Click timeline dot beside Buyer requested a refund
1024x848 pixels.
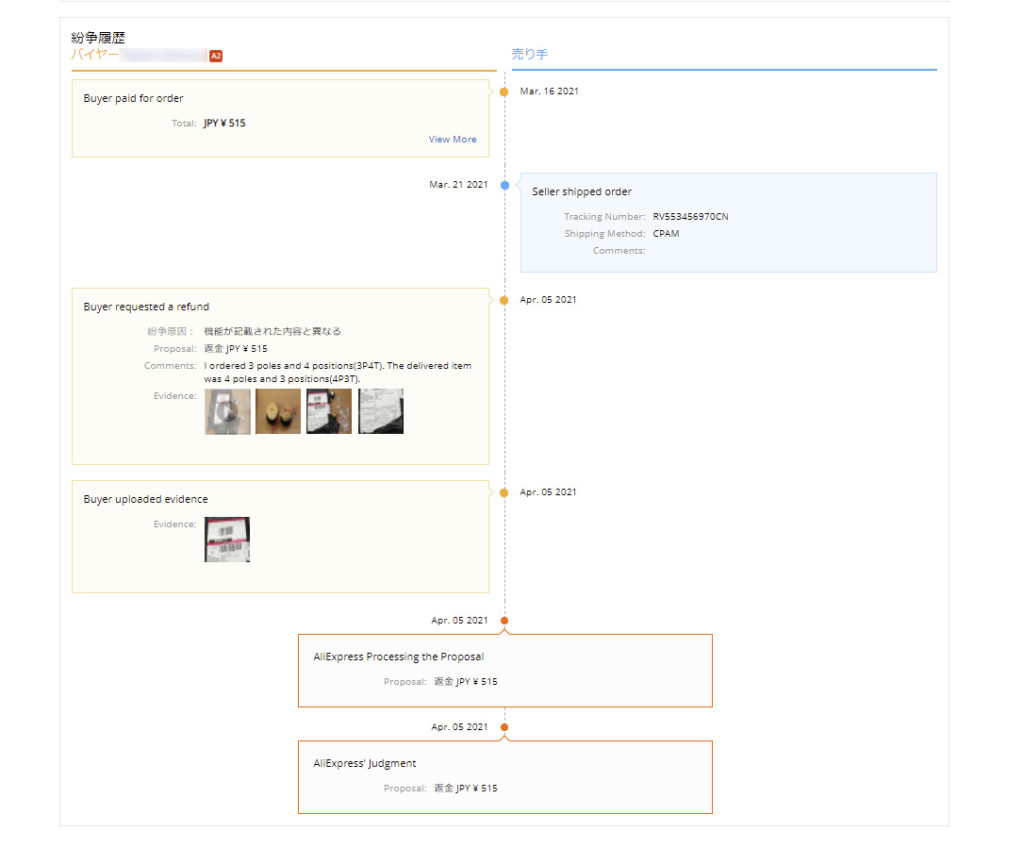504,300
